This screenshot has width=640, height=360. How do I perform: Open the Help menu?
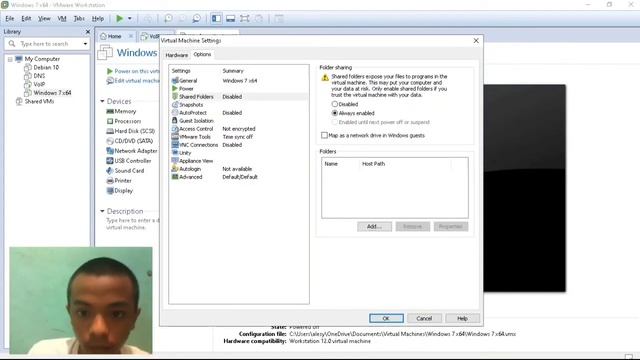click(x=98, y=18)
